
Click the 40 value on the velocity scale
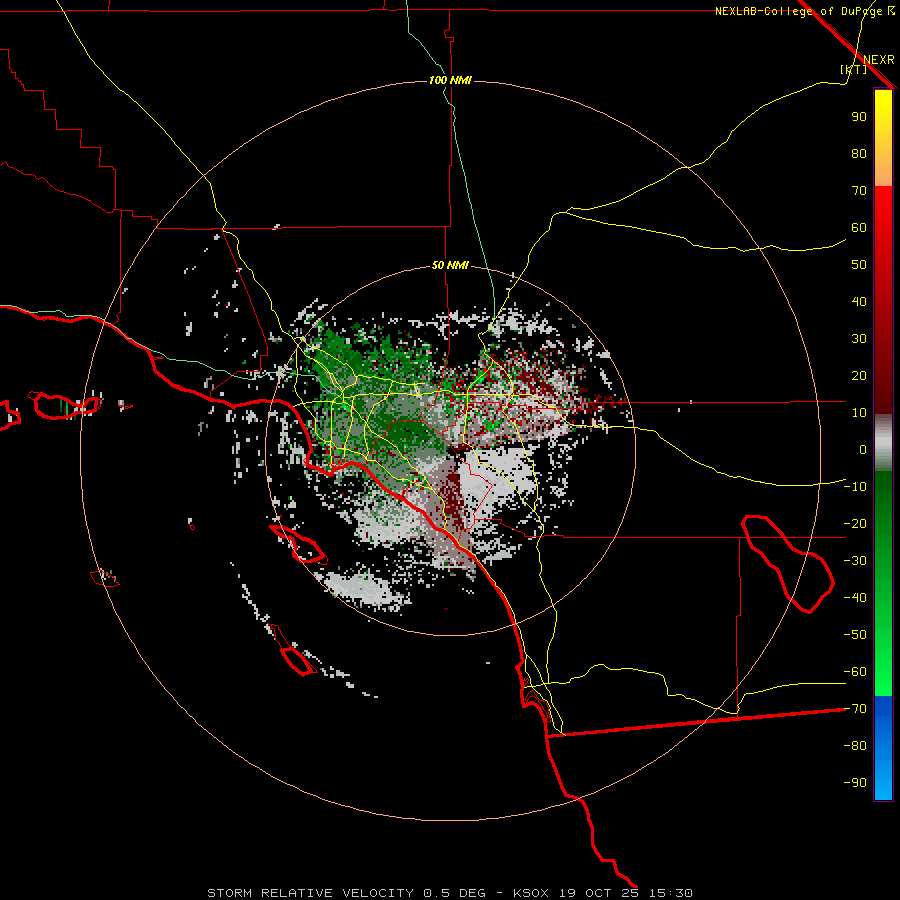click(x=859, y=302)
